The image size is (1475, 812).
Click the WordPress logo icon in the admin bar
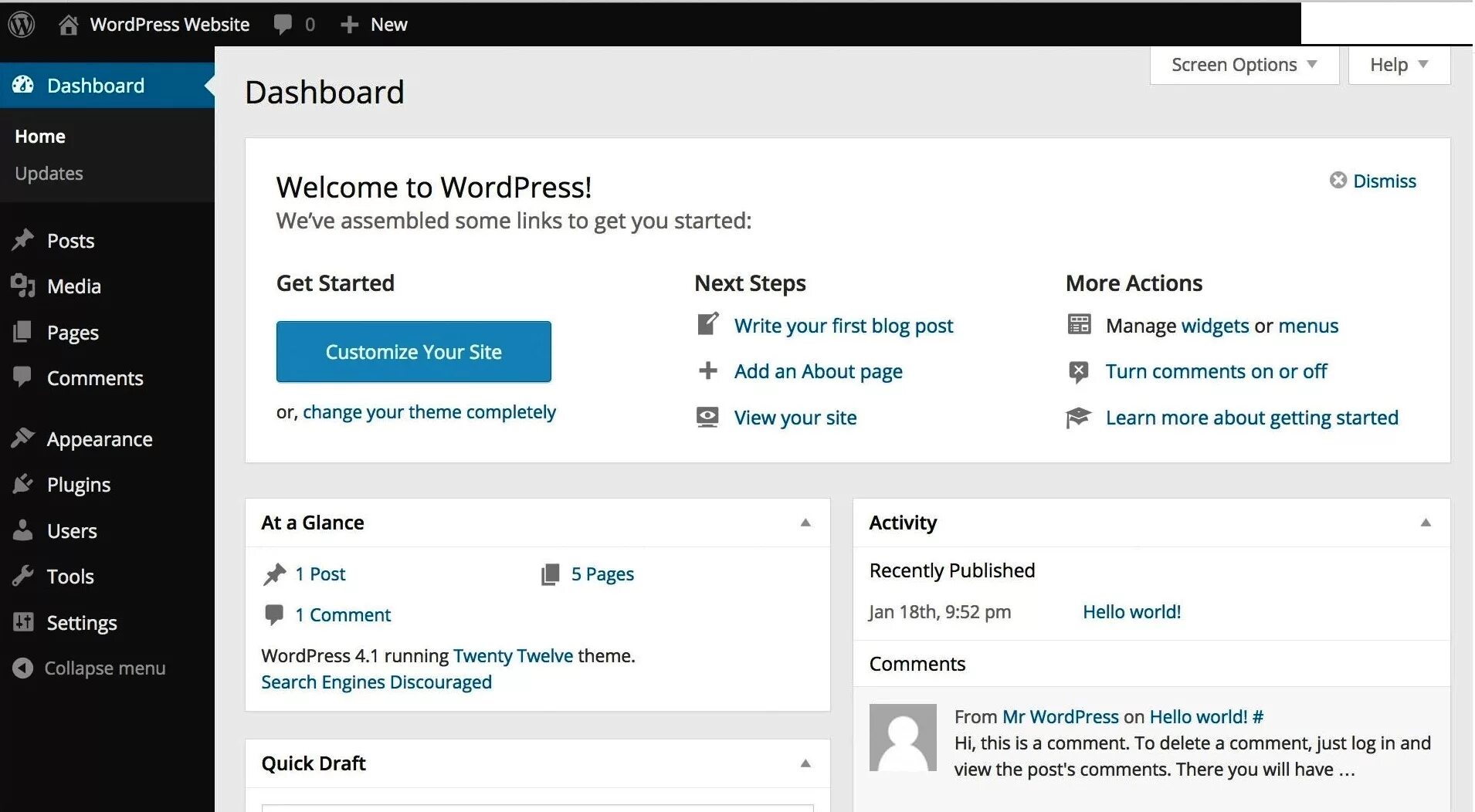point(22,24)
